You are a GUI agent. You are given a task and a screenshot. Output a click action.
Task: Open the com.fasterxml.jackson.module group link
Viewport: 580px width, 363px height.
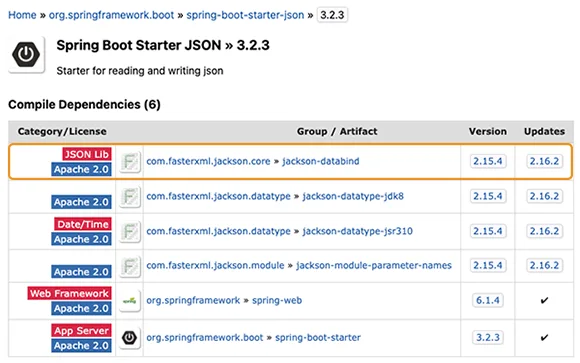coord(215,265)
